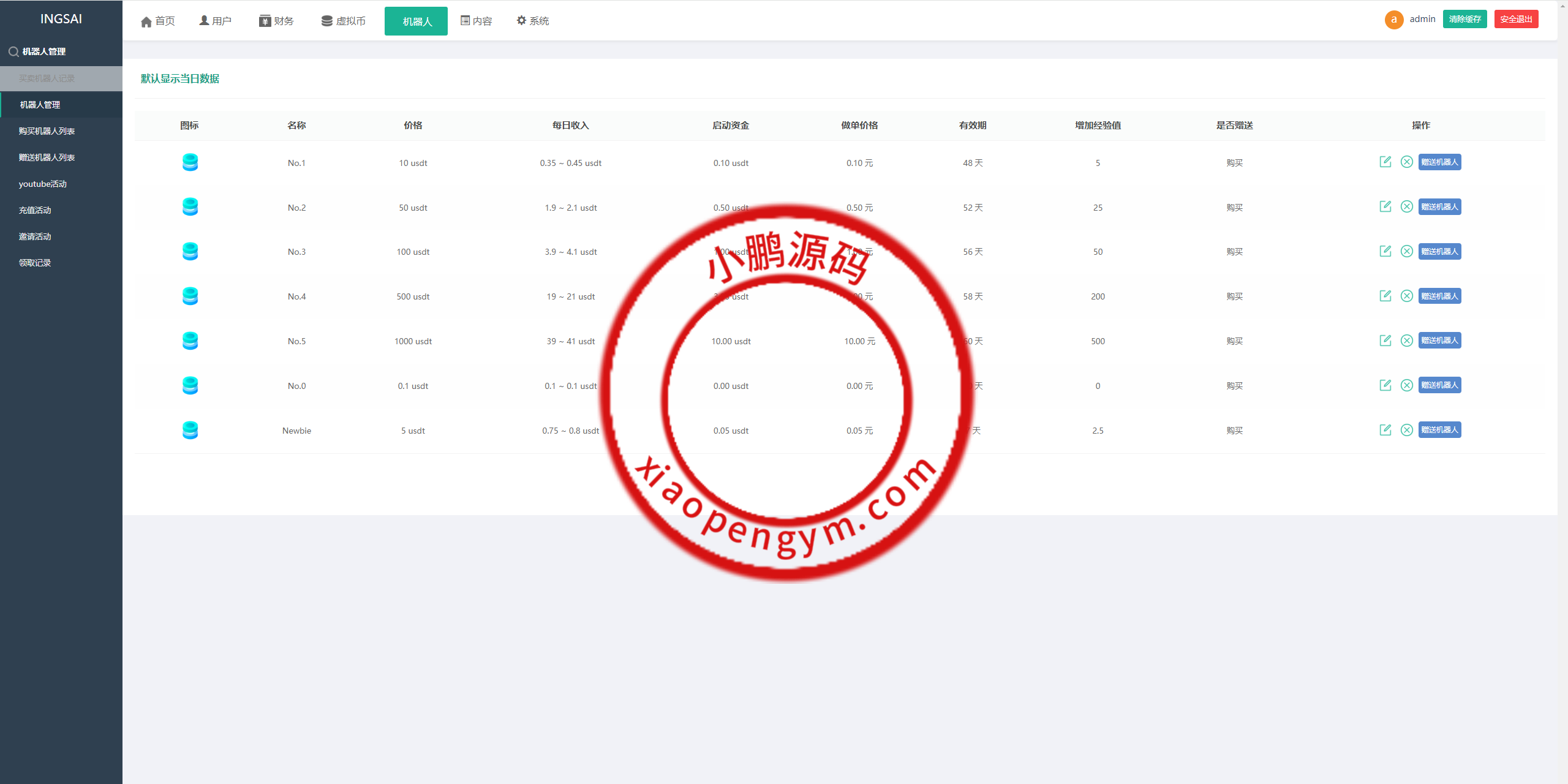This screenshot has width=1568, height=784.
Task: Click the delete icon on the No.2 row
Action: (1406, 207)
